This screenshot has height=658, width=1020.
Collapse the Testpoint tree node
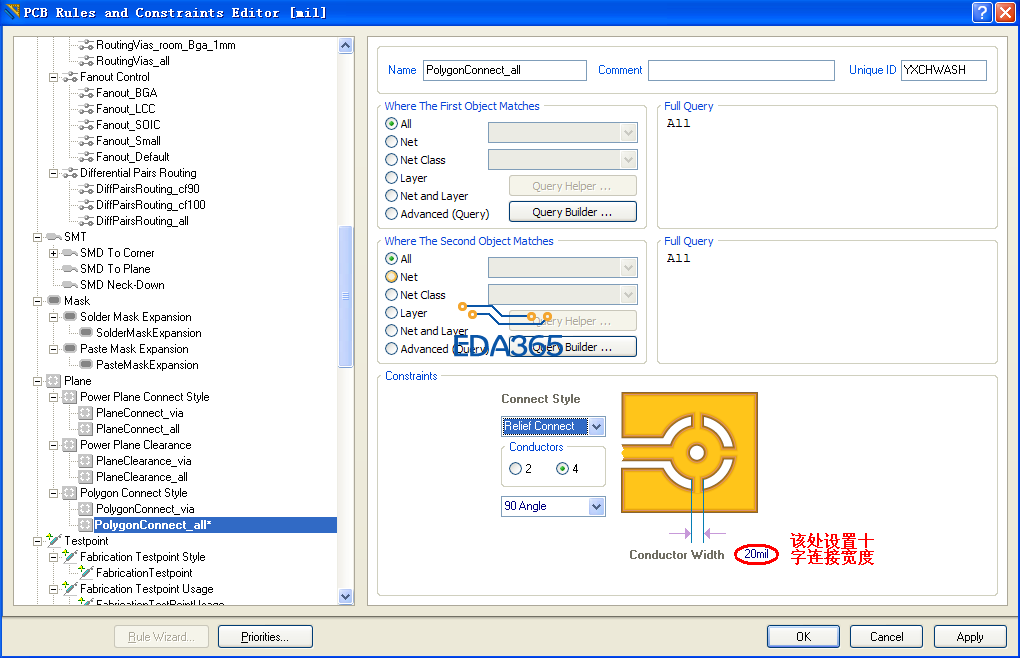[x=38, y=542]
